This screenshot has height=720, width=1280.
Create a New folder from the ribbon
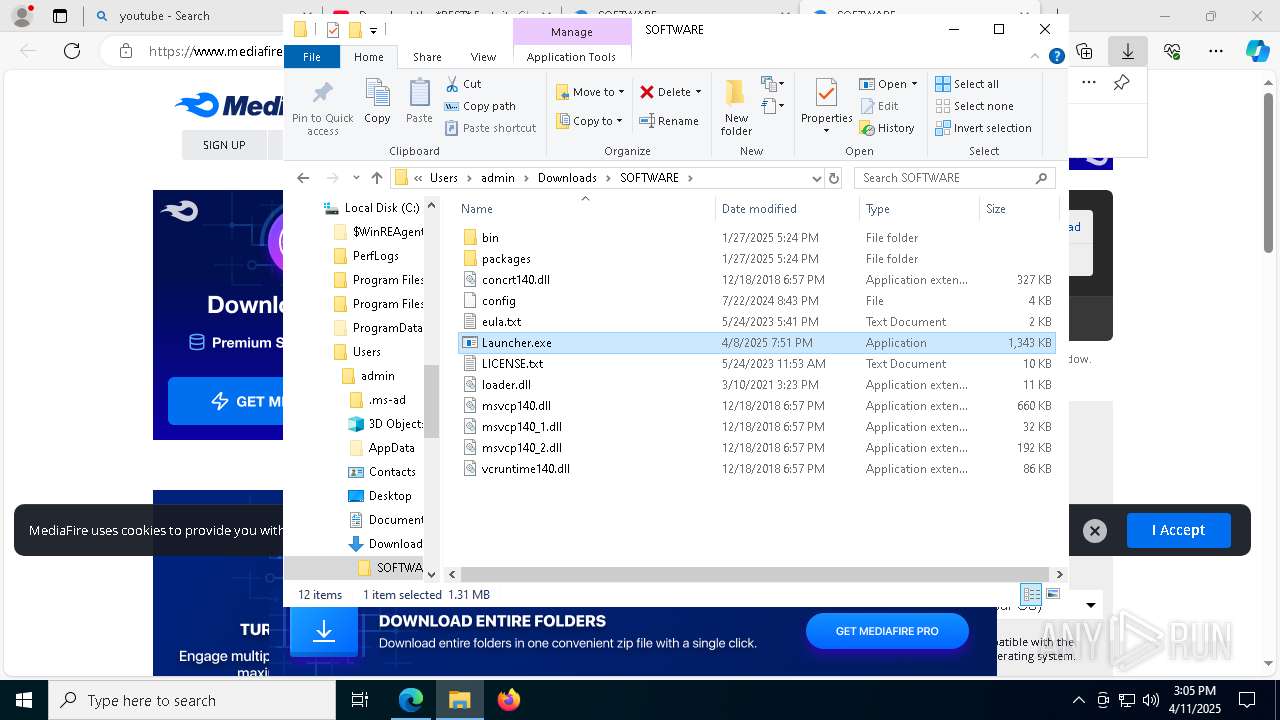click(736, 107)
